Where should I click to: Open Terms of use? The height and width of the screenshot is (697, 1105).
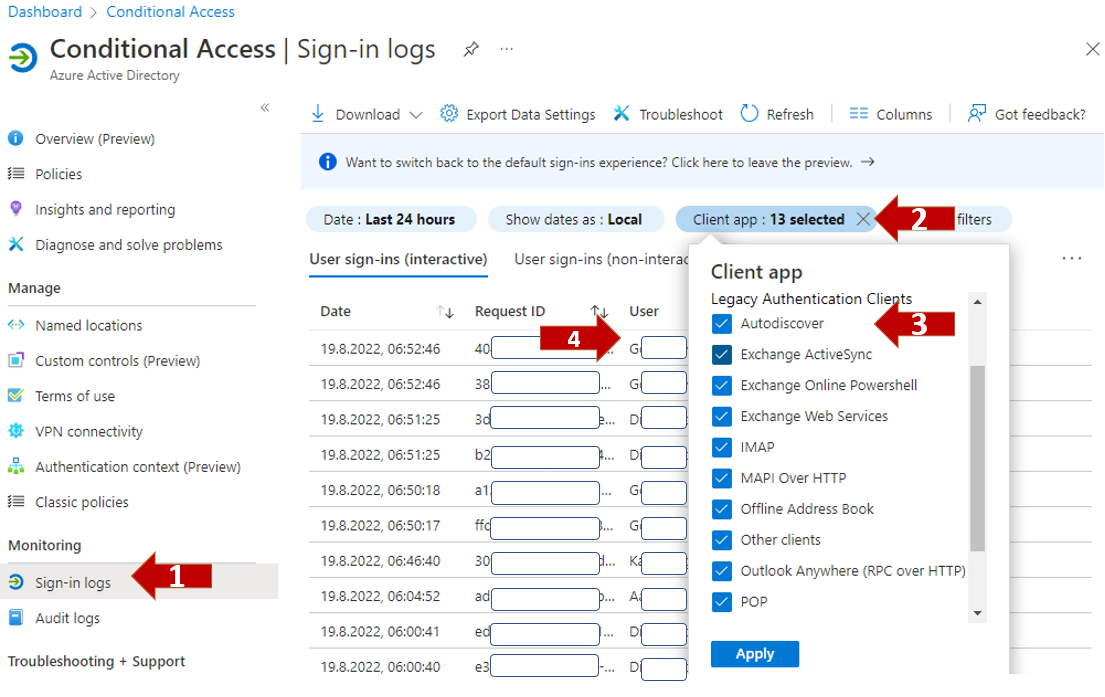75,396
